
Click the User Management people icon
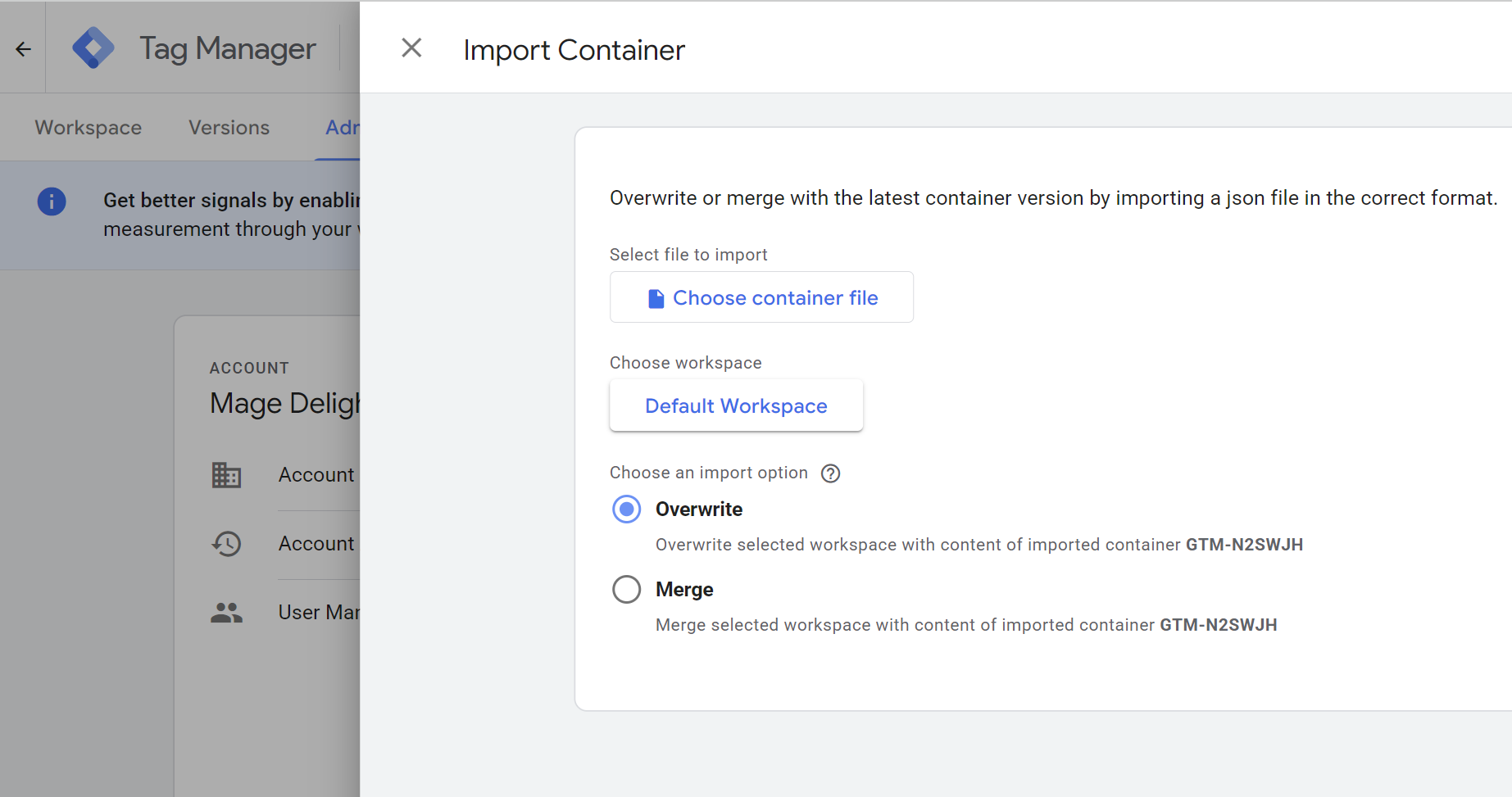(x=226, y=613)
